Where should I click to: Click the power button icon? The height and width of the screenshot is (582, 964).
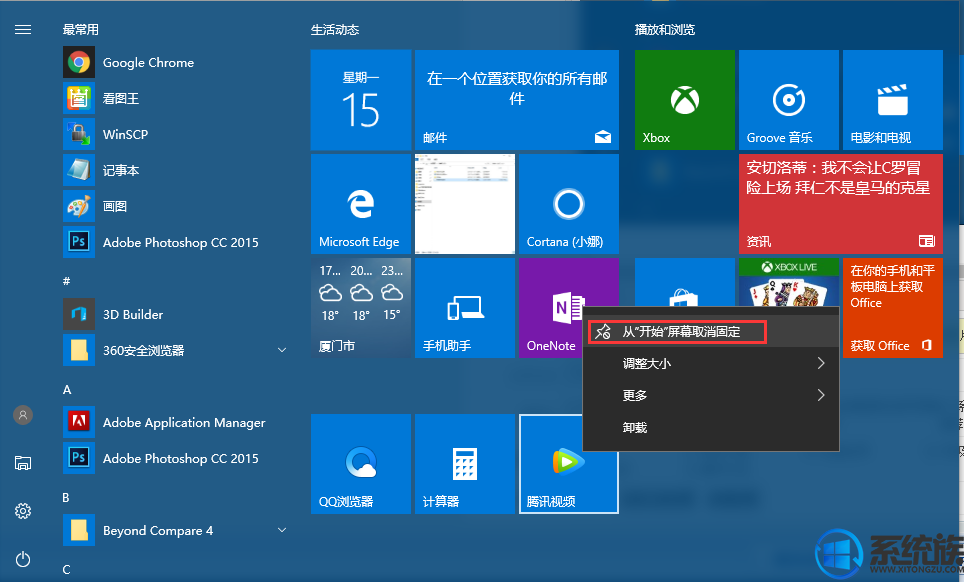coord(23,559)
